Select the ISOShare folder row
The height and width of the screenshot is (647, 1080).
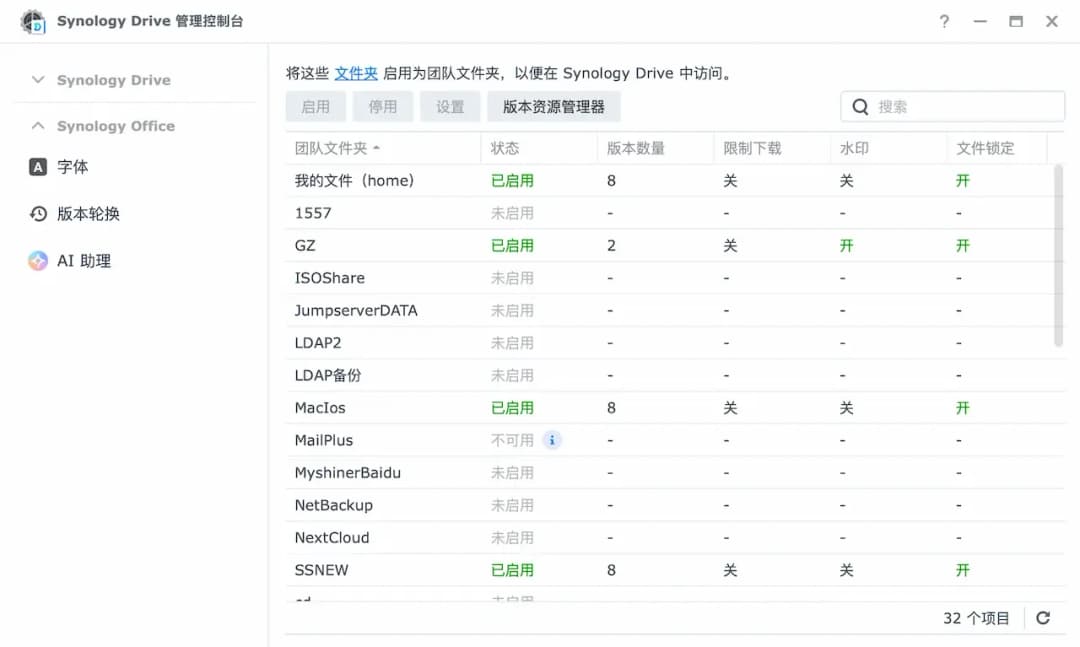point(668,278)
